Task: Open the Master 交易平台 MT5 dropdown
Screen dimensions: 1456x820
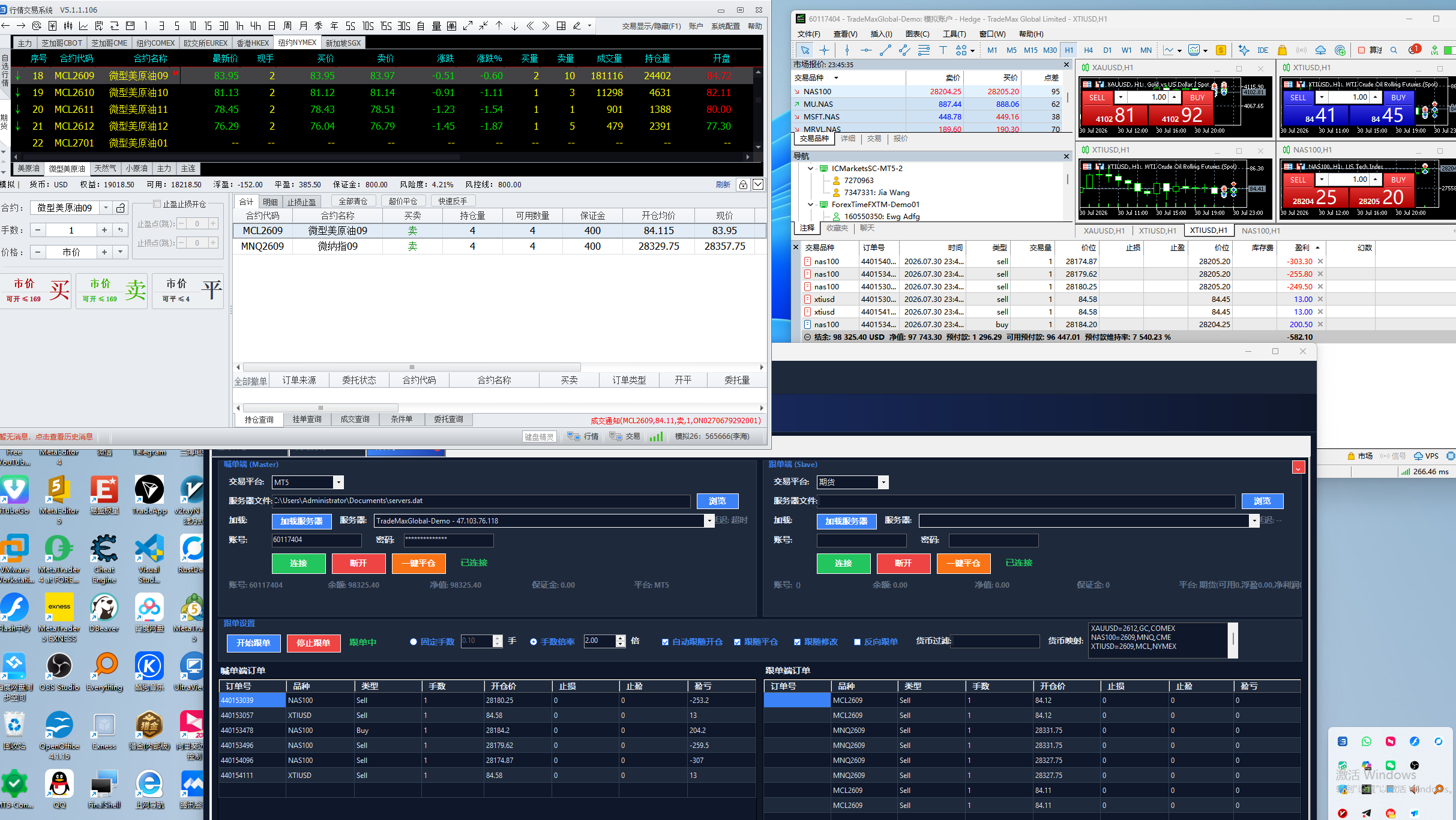Action: point(338,482)
